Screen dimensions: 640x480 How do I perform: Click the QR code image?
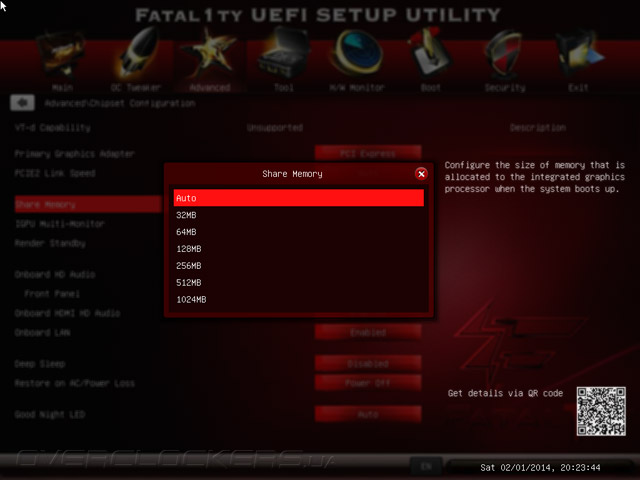pos(601,411)
